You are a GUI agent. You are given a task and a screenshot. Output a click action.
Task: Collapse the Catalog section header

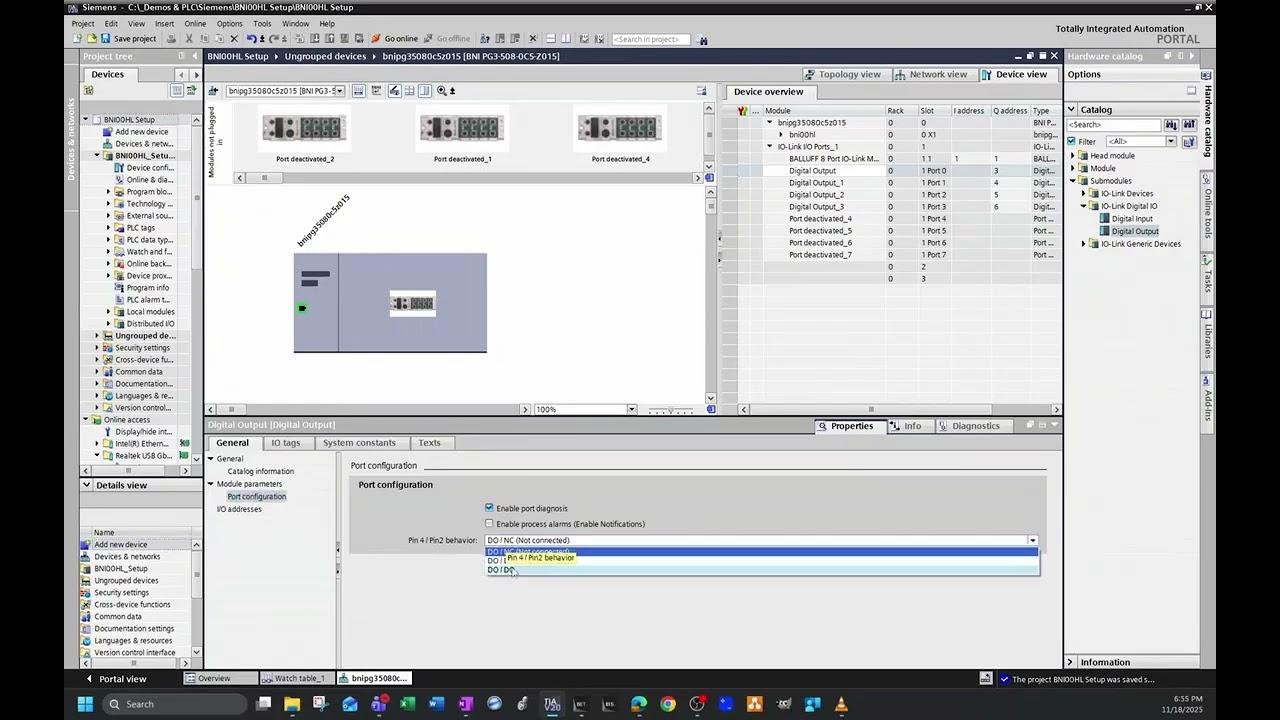pyautogui.click(x=1071, y=109)
